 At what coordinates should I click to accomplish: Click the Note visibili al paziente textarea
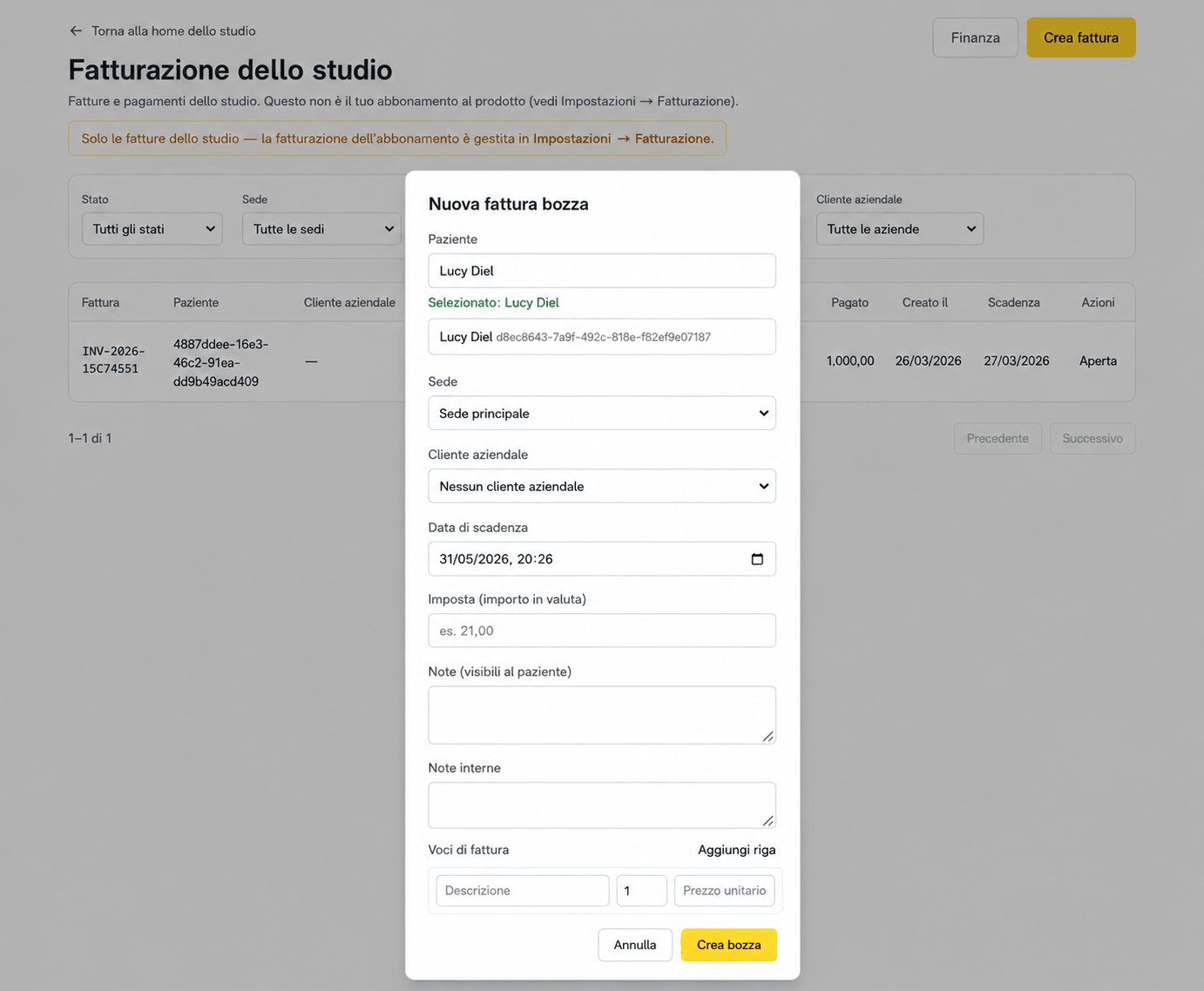602,715
